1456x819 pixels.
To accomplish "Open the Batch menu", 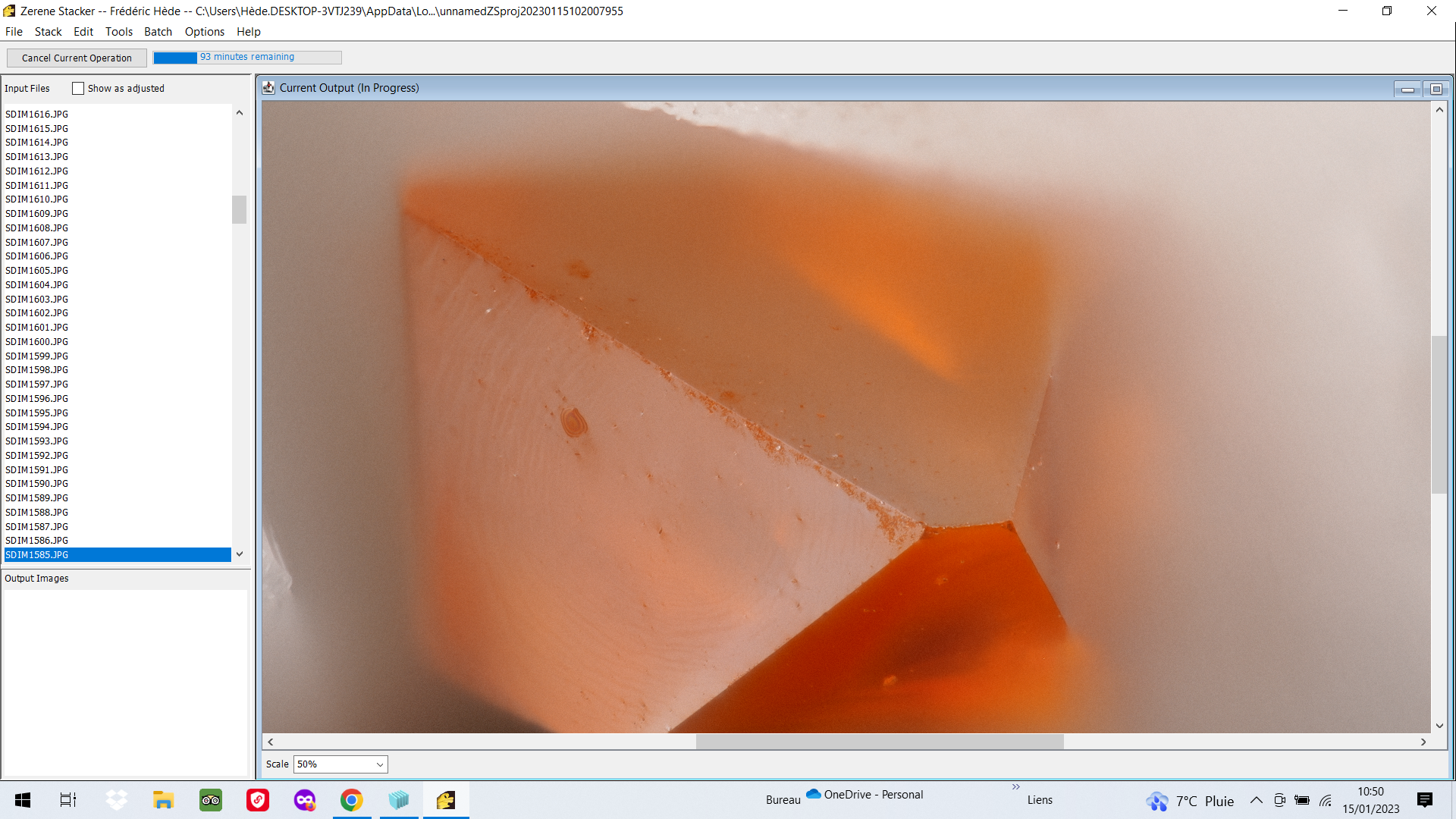I will (158, 32).
